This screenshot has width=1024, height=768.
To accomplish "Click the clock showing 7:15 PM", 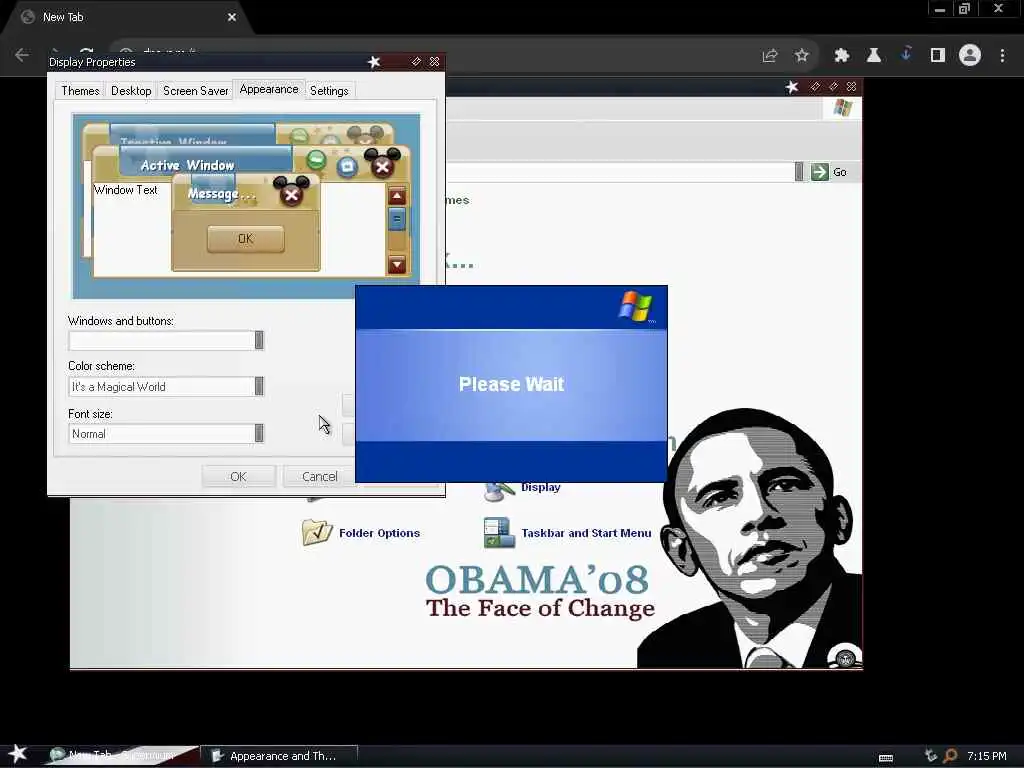I will point(986,756).
